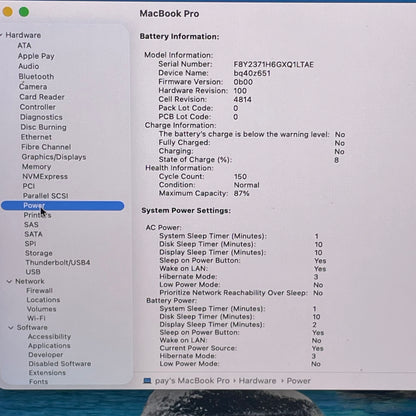416x416 pixels.
Task: Open Fibre Channel entry
Action: point(46,147)
